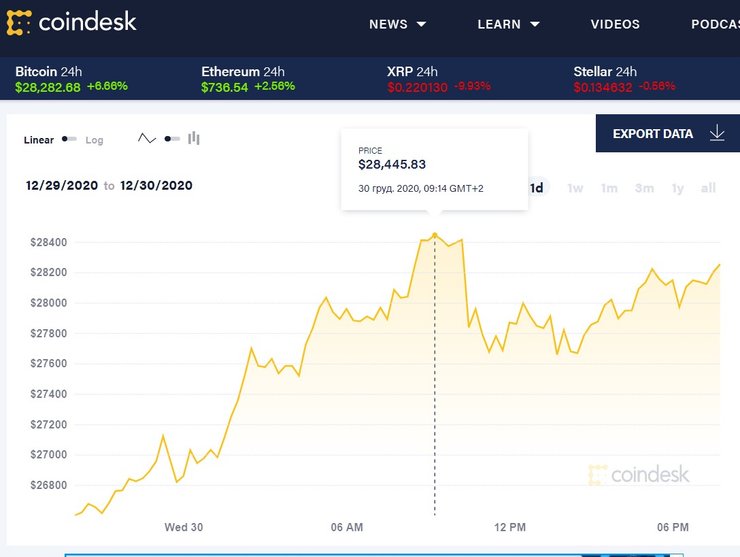Click the $28400 axis label
The width and height of the screenshot is (740, 557).
pos(49,242)
